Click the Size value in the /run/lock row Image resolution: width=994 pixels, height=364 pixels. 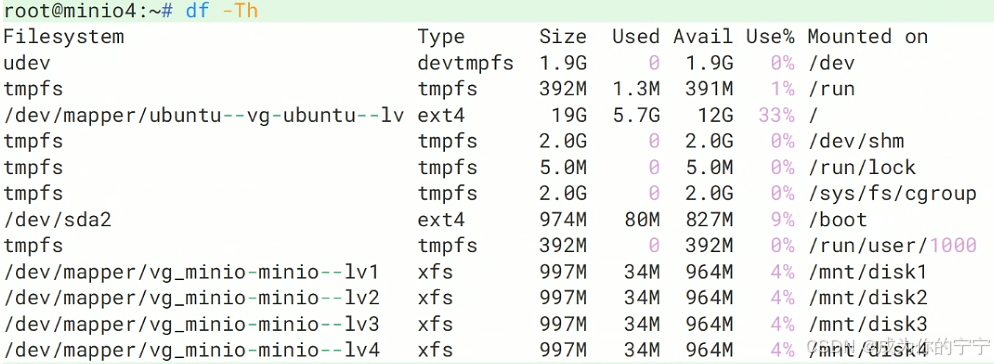click(563, 167)
